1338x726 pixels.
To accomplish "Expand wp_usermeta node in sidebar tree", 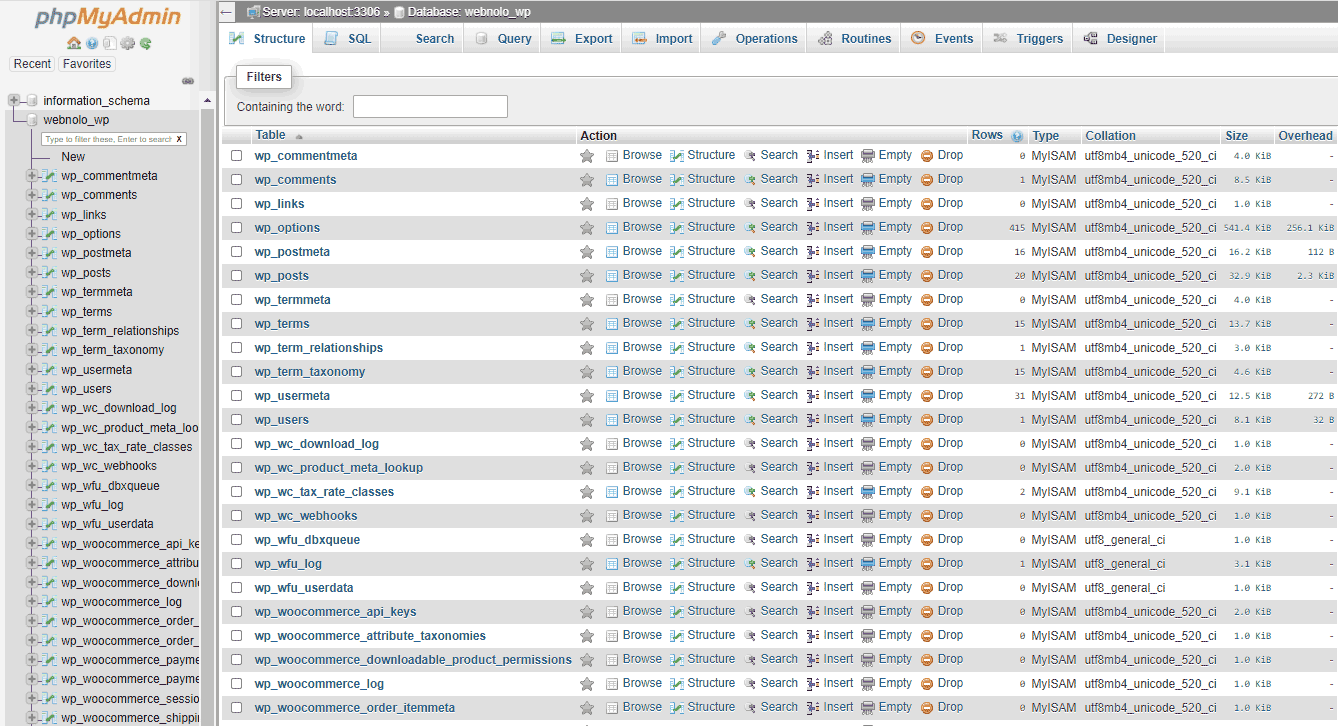I will click(32, 370).
